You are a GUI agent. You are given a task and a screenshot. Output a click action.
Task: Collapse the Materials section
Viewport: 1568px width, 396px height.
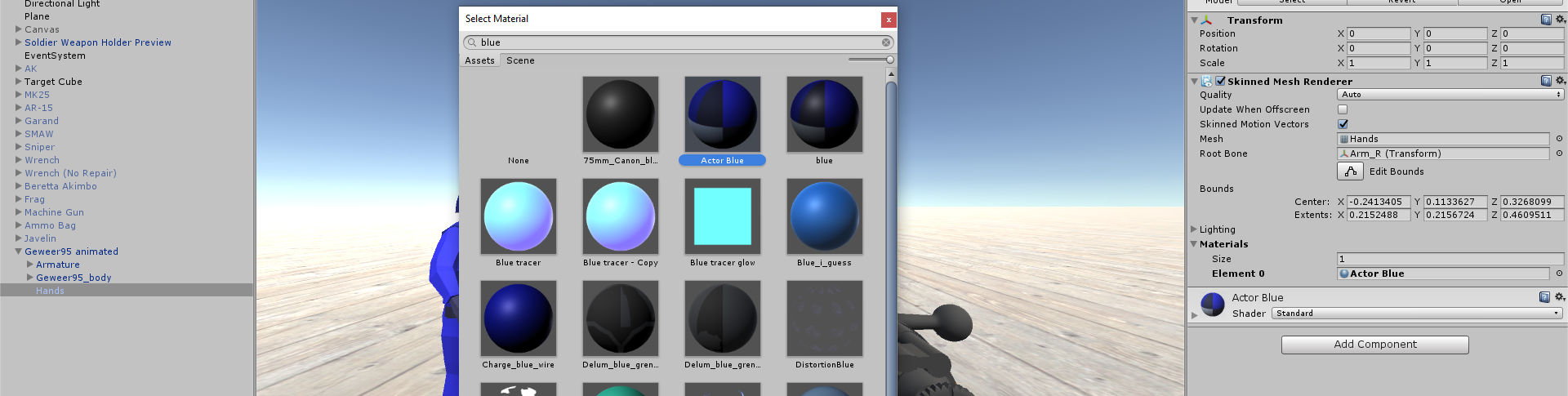[1194, 244]
